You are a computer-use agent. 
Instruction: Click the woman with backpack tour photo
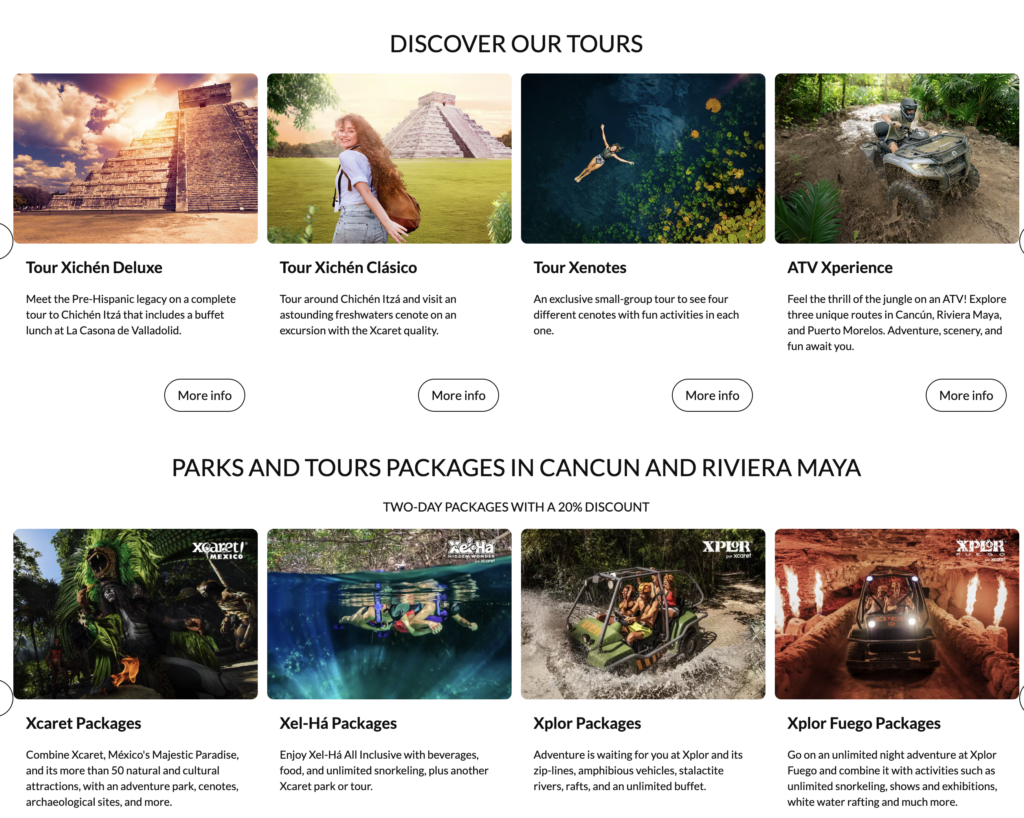(x=389, y=159)
